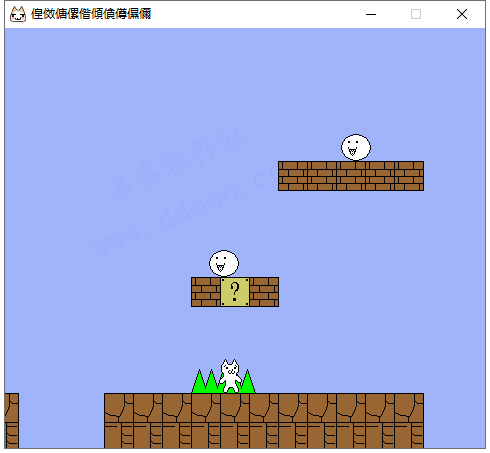
Task: Click the yellow question mark block
Action: tap(235, 292)
